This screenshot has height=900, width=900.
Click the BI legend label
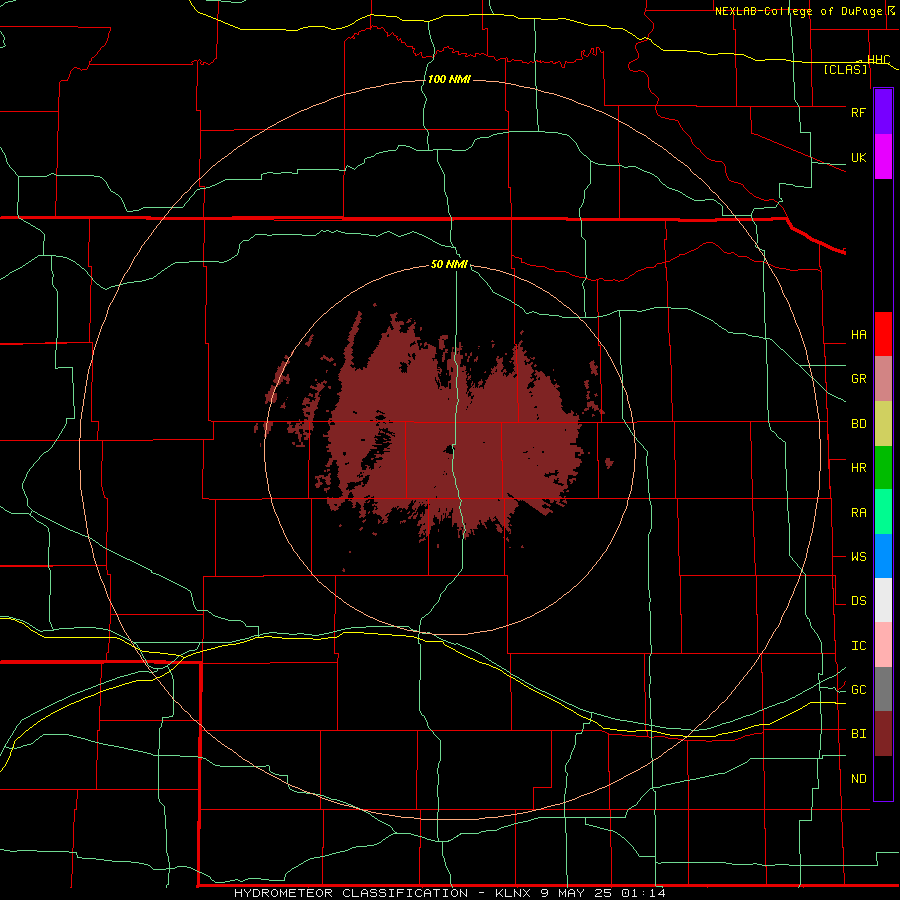pyautogui.click(x=858, y=734)
